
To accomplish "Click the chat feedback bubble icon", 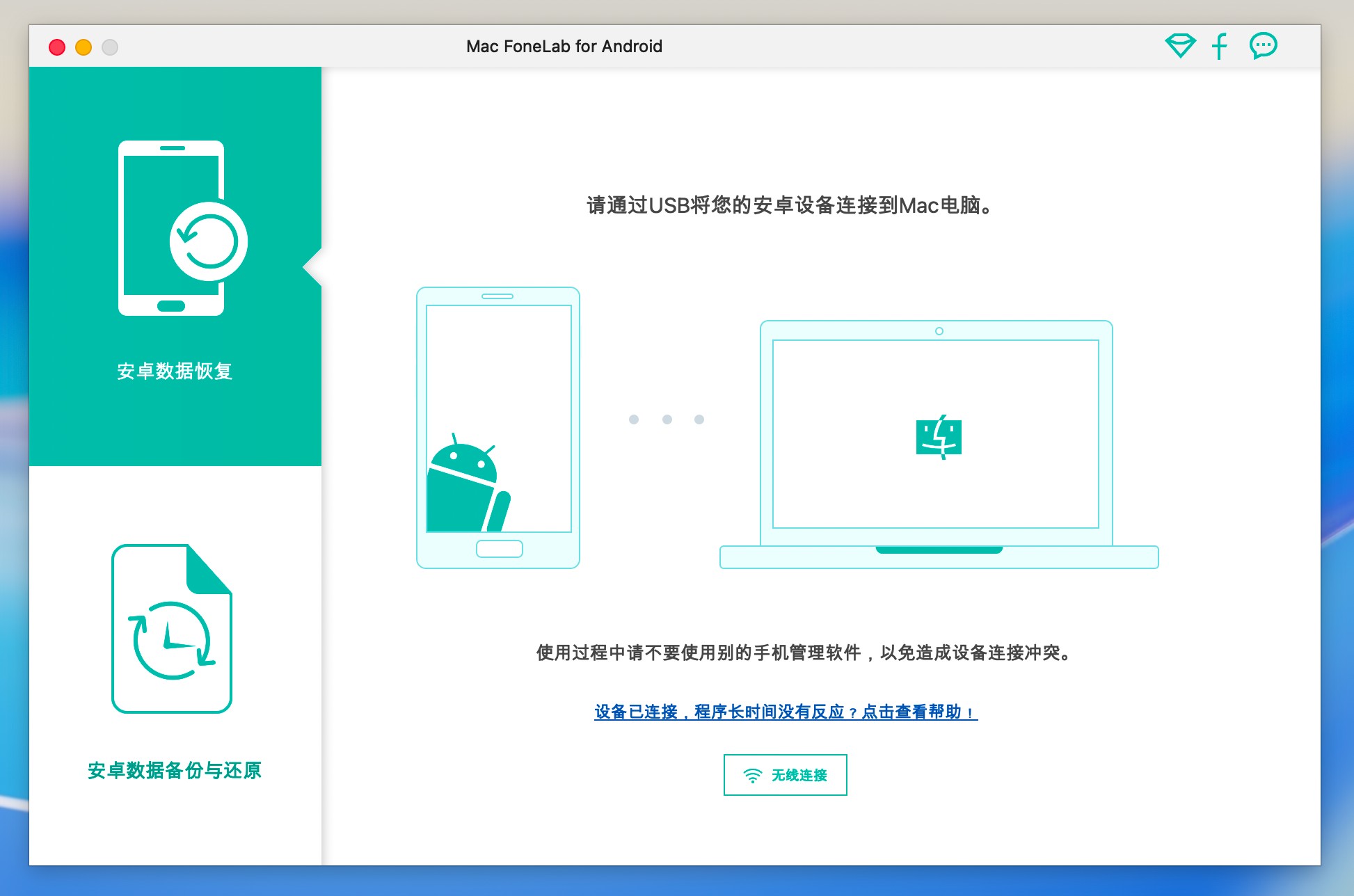I will coord(1263,46).
